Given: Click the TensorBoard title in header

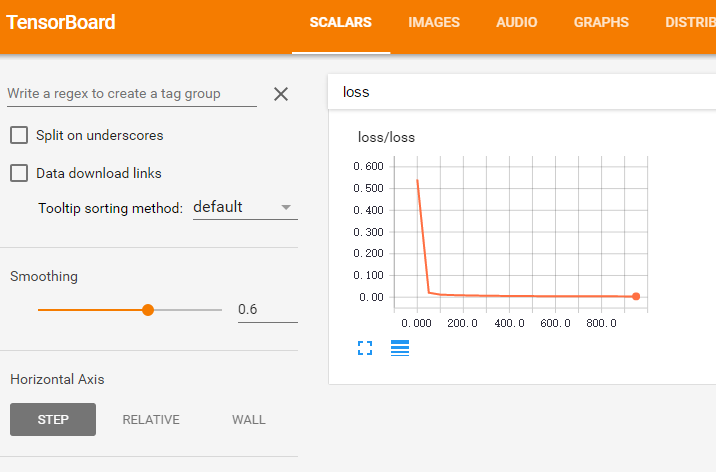Looking at the screenshot, I should pyautogui.click(x=61, y=22).
